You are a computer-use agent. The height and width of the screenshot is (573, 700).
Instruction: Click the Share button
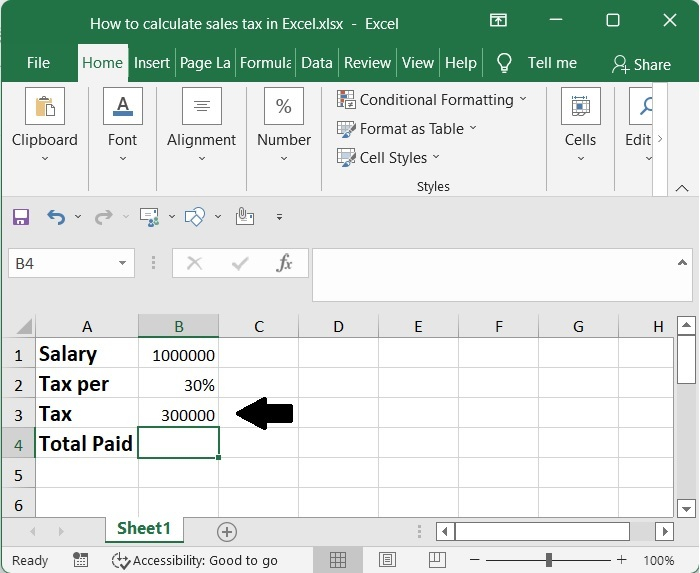coord(642,64)
